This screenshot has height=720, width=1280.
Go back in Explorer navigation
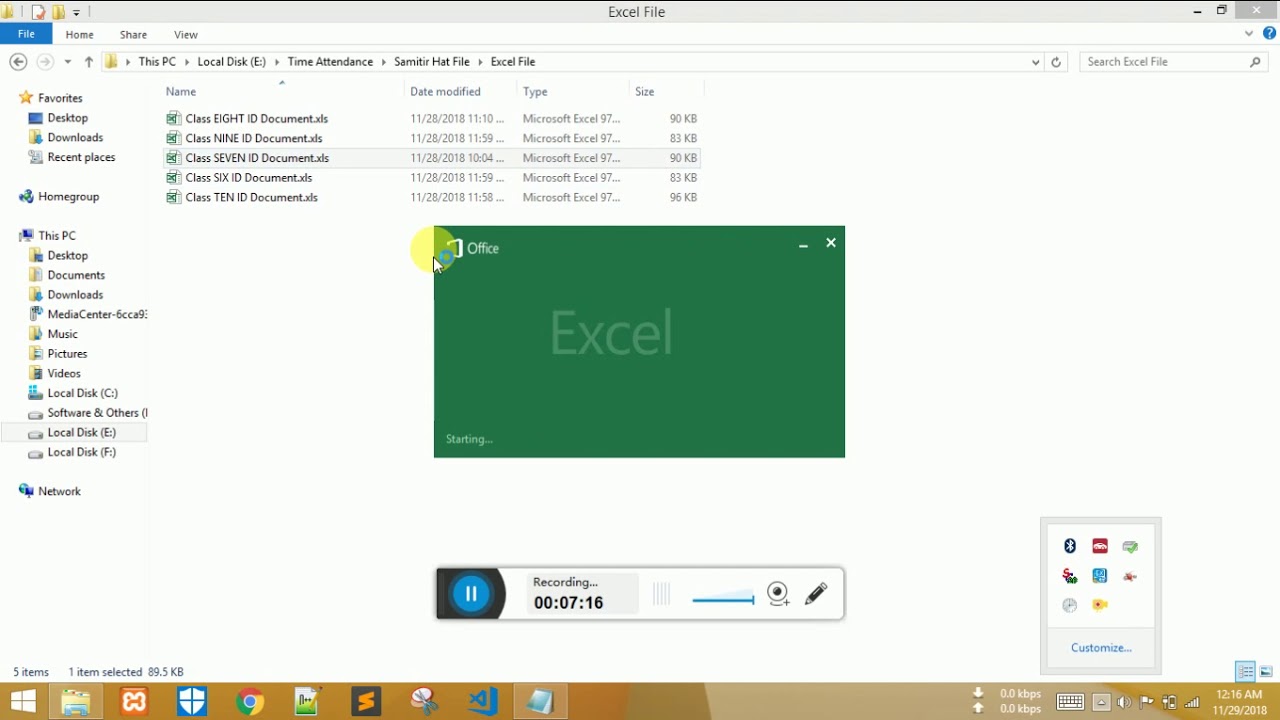pos(18,62)
